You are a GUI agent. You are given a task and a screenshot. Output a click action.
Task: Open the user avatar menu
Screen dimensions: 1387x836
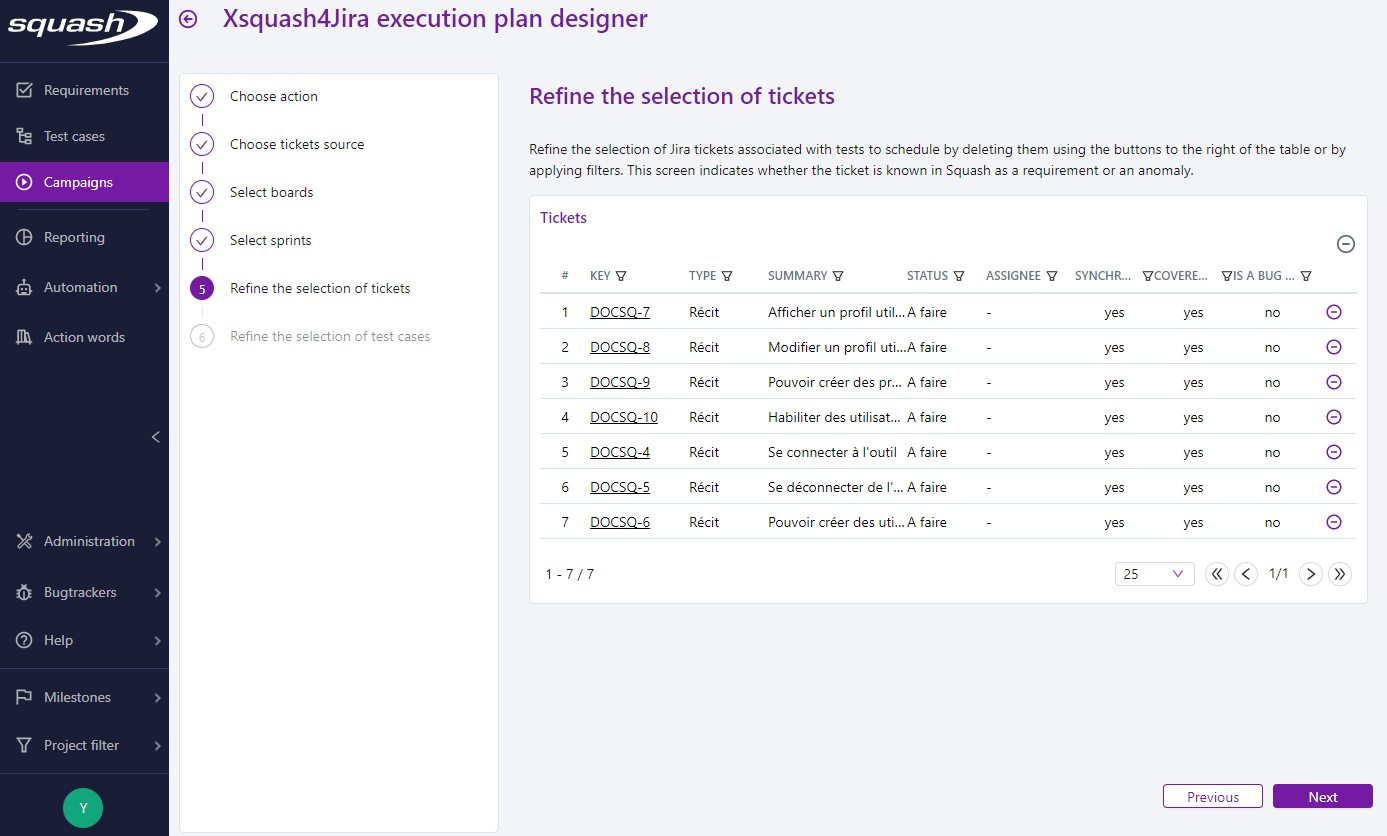(83, 807)
